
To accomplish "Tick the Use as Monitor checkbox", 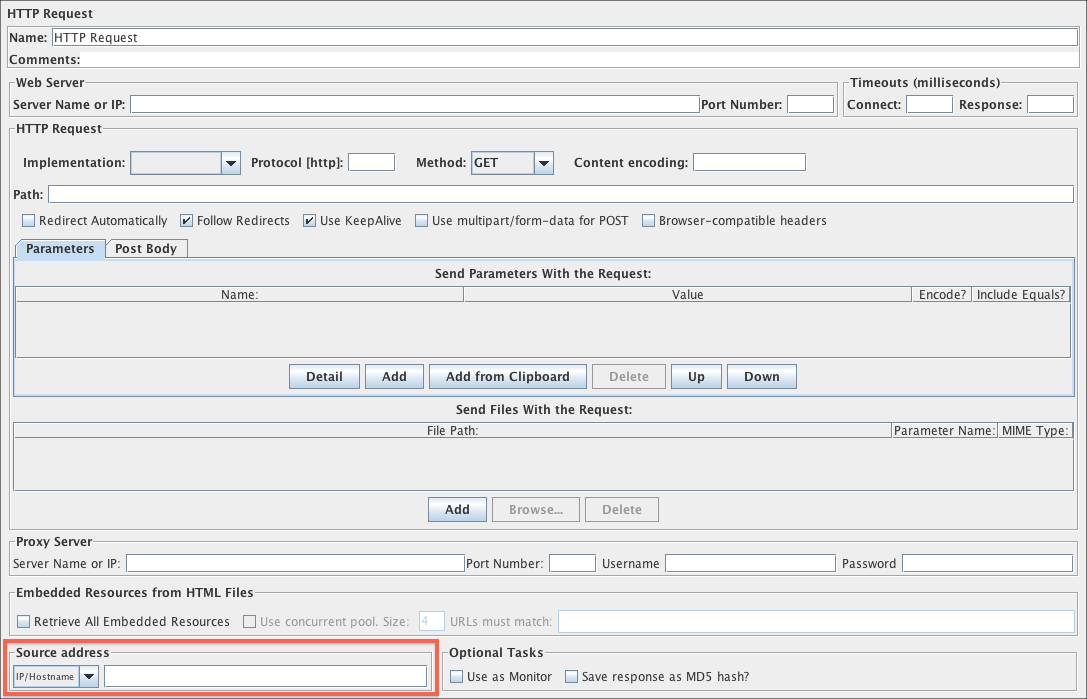I will [x=457, y=677].
